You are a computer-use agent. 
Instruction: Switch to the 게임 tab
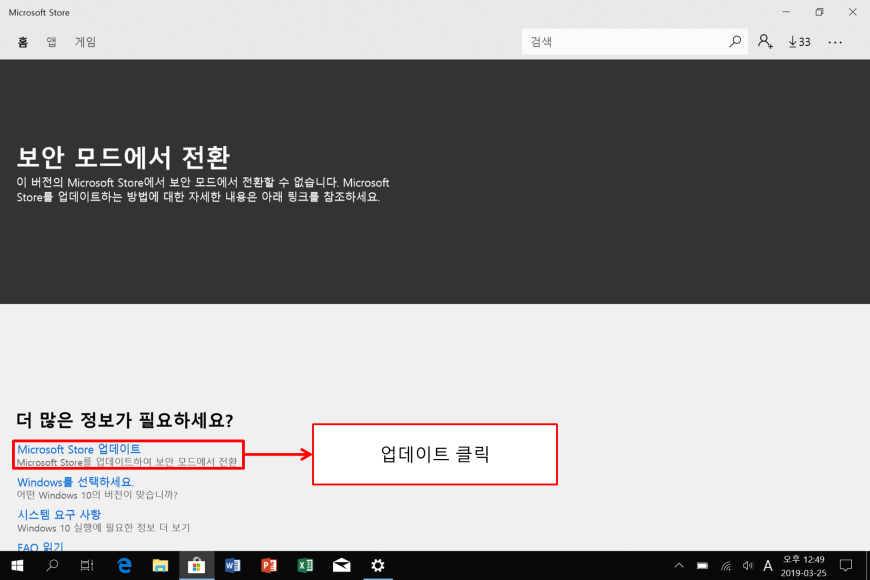(x=85, y=42)
